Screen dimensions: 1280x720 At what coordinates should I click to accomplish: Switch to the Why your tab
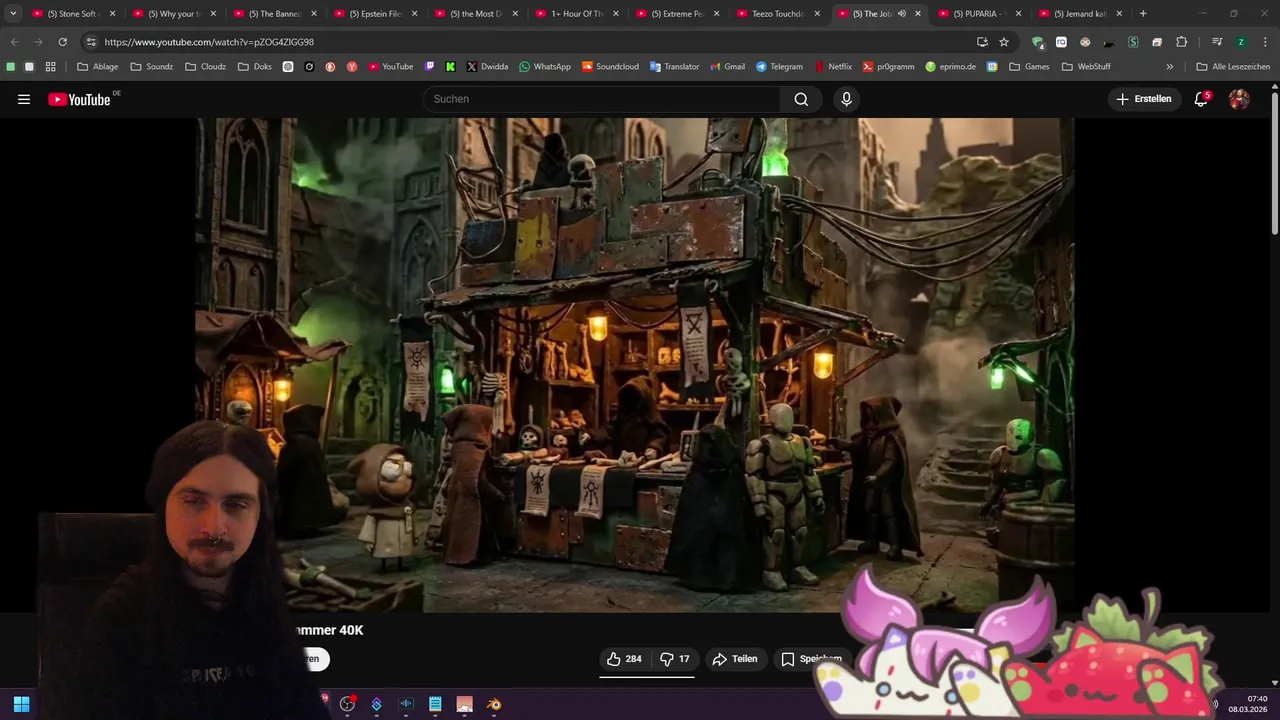coord(172,14)
